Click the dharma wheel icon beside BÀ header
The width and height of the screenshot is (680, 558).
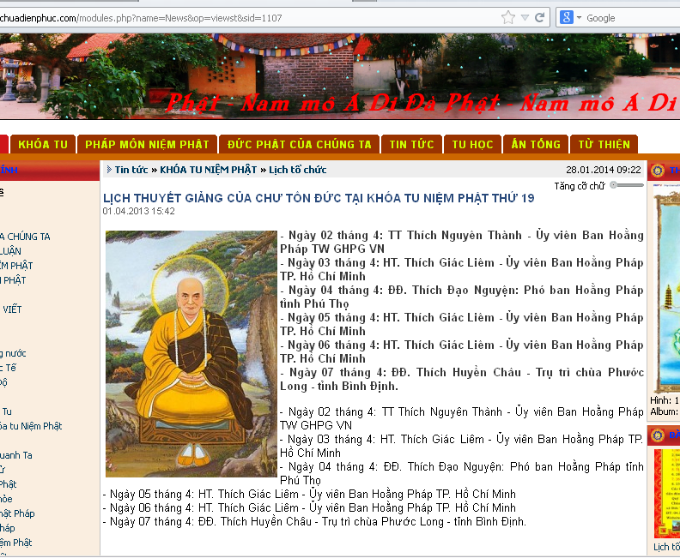click(657, 435)
